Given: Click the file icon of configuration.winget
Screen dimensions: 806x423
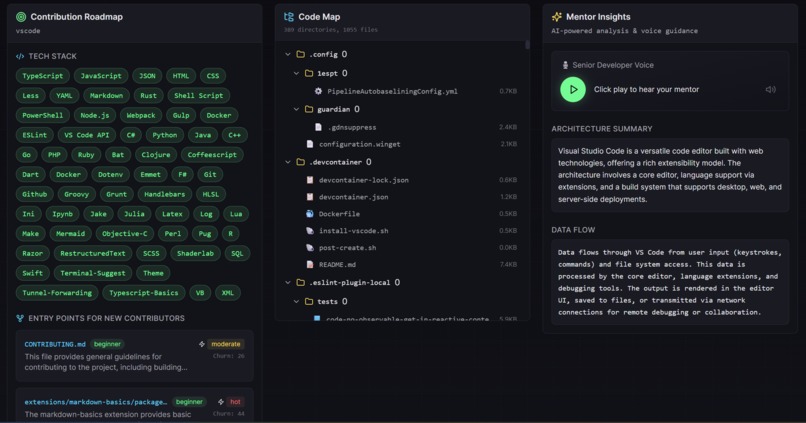Looking at the screenshot, I should pyautogui.click(x=309, y=144).
